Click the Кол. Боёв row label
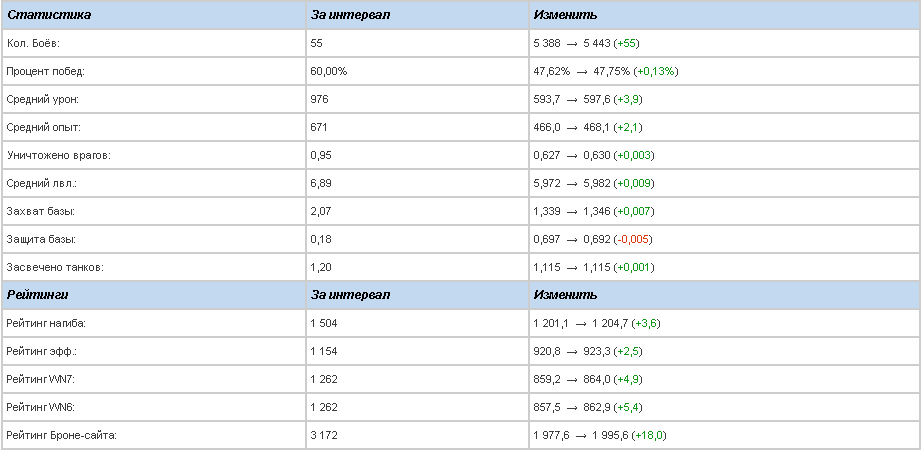Screen dimensions: 921x450 (33, 43)
